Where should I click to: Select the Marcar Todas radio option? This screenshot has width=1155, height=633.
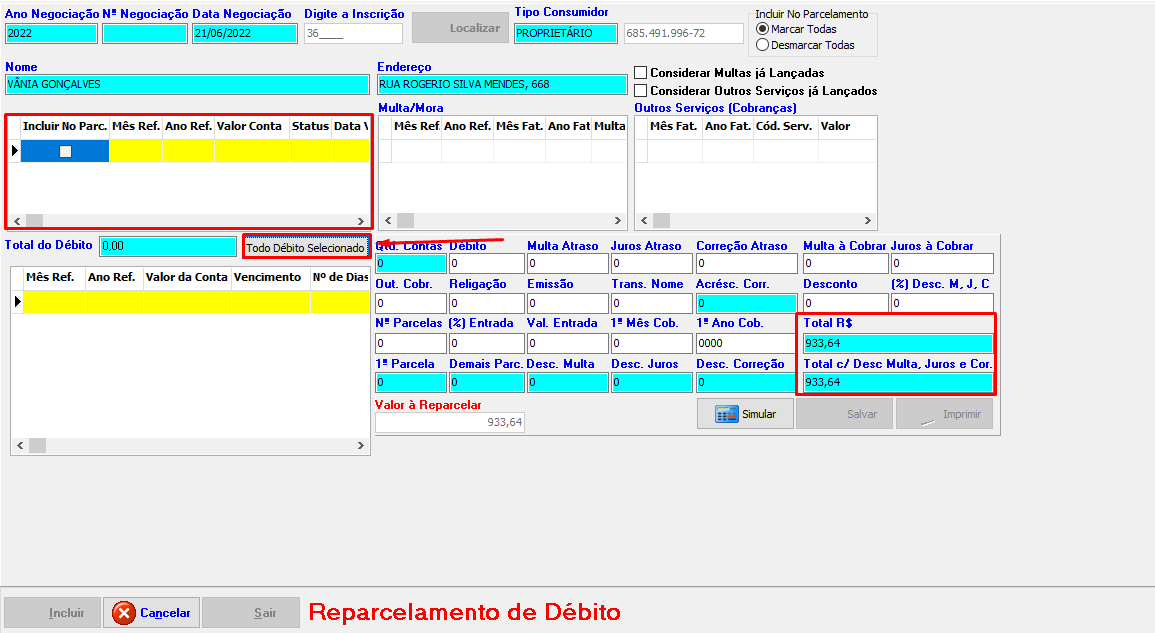pos(763,29)
